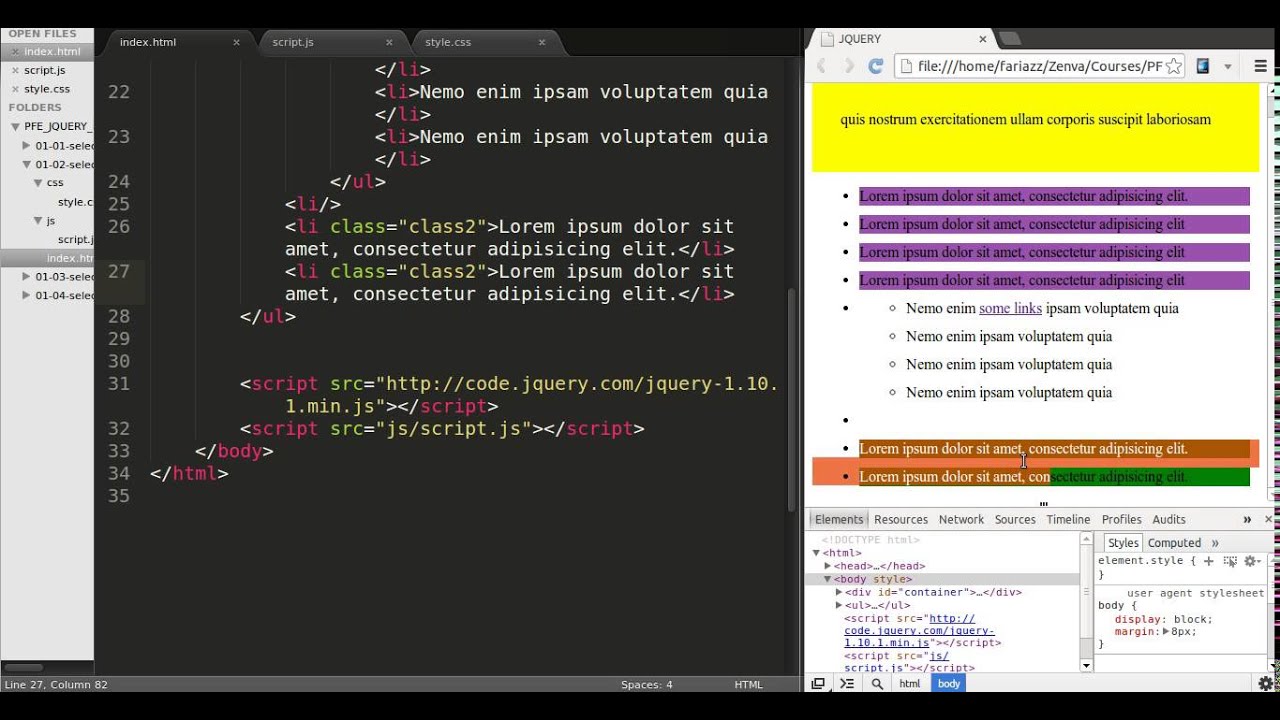Show more DevTools panels with double chevron
The image size is (1280, 720).
tap(1247, 519)
